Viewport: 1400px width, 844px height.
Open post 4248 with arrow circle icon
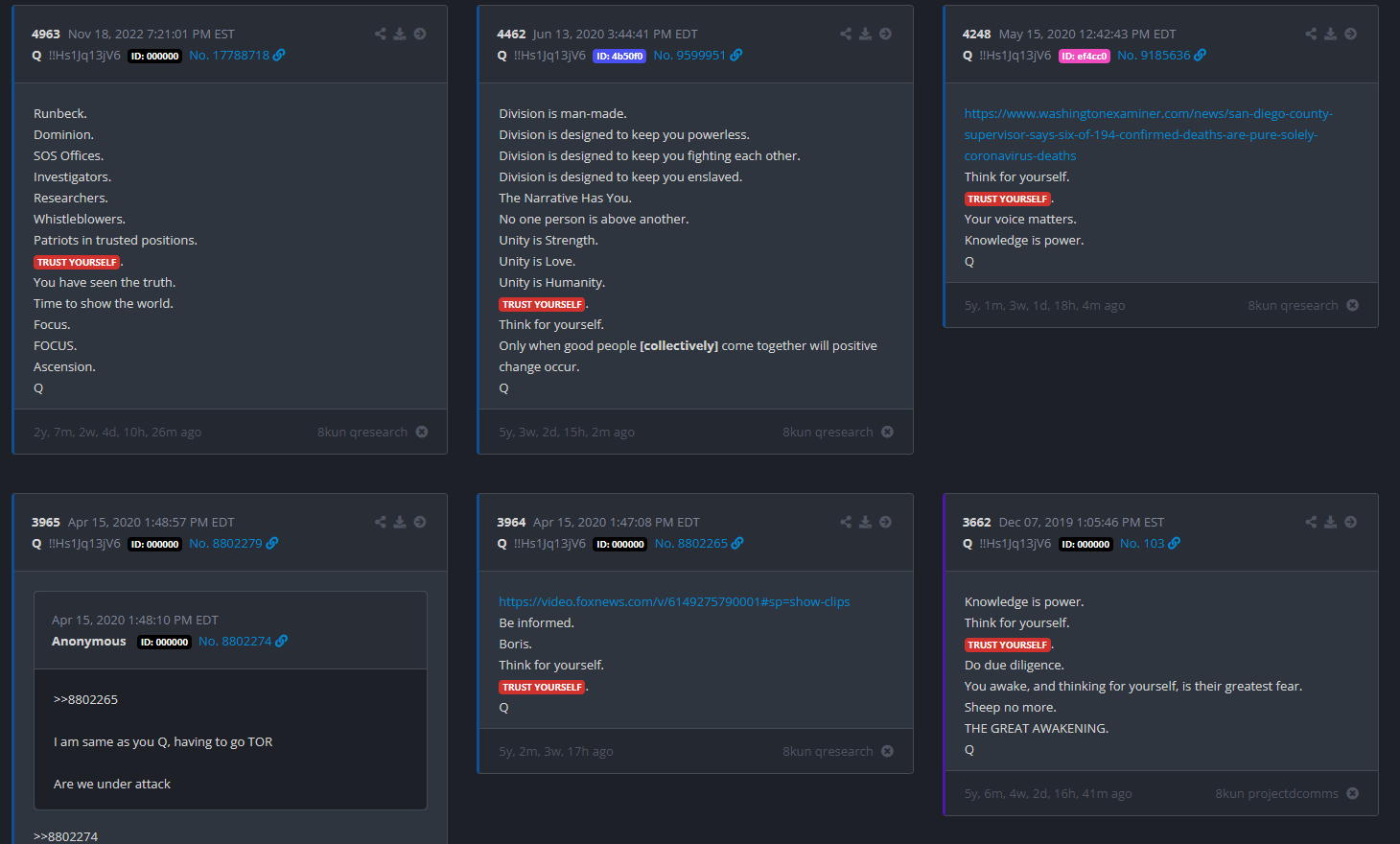tap(1350, 34)
